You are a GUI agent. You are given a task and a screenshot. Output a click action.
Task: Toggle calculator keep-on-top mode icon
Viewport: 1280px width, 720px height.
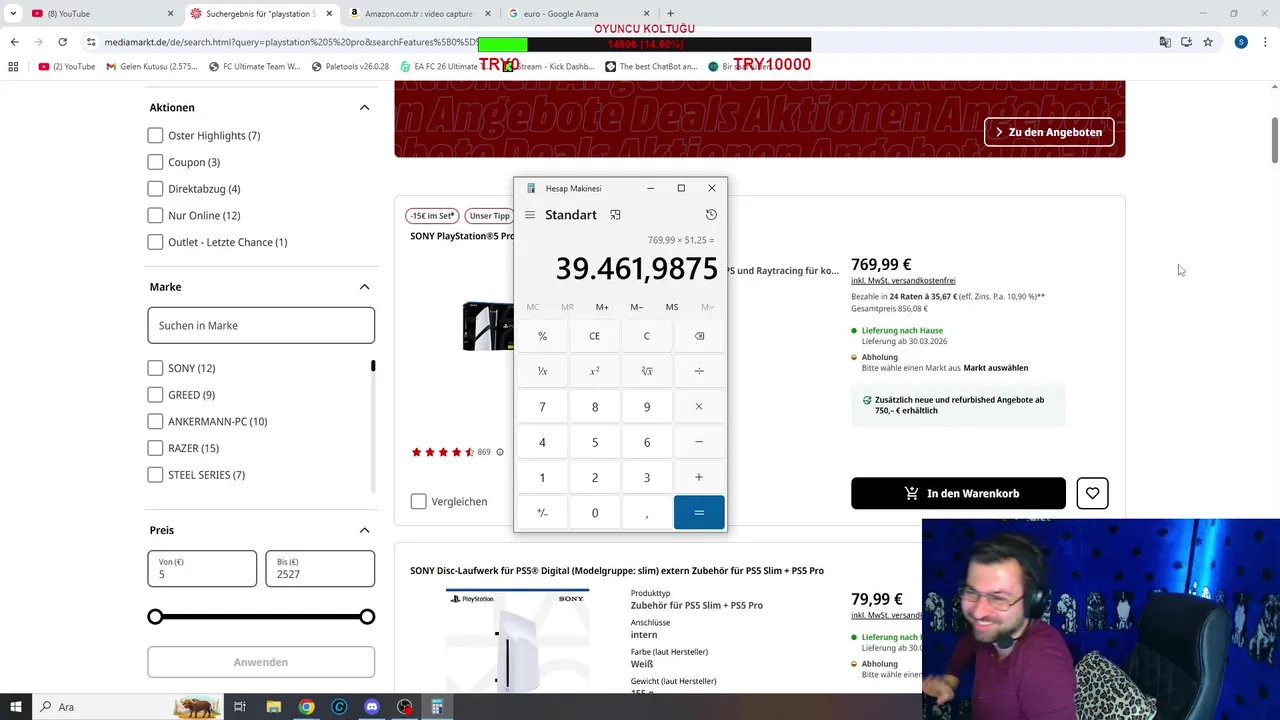pyautogui.click(x=615, y=215)
